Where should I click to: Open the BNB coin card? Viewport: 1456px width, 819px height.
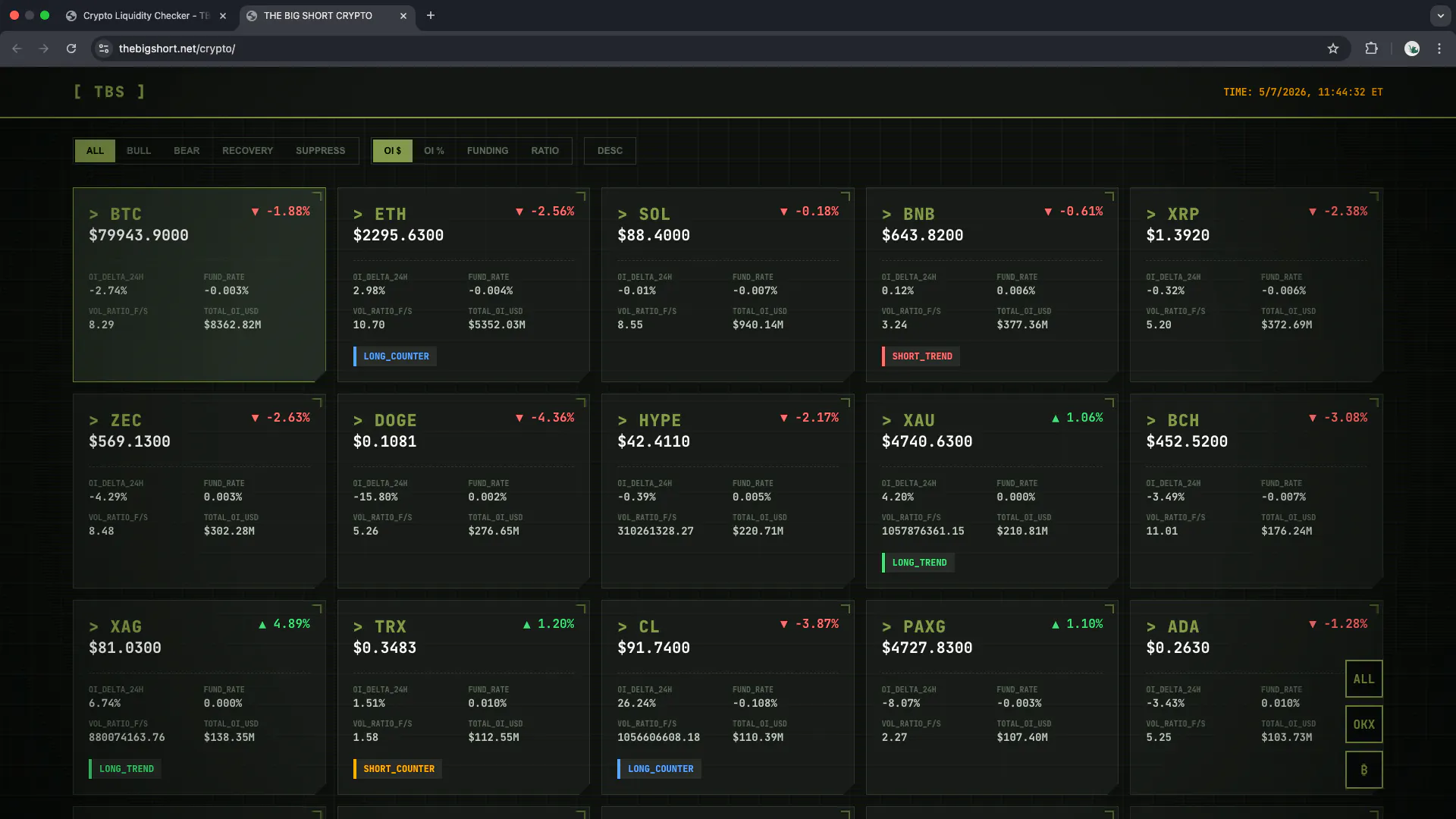click(992, 284)
